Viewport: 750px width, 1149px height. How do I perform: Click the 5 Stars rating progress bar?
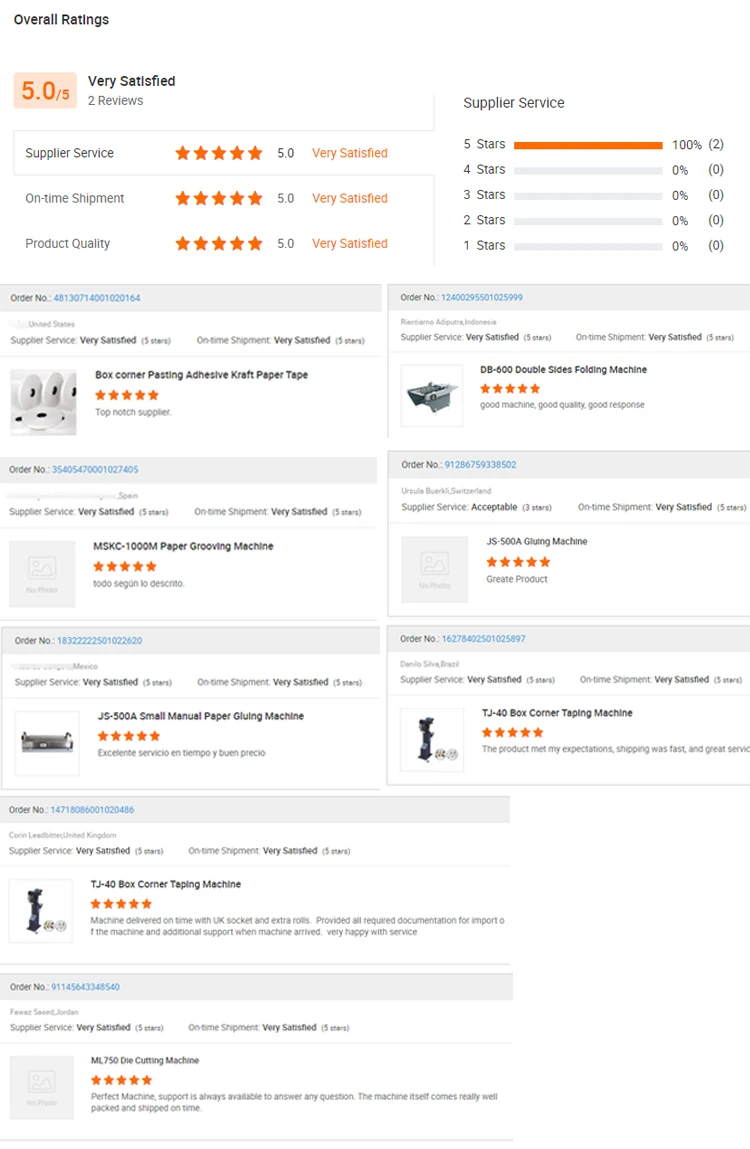click(x=588, y=145)
